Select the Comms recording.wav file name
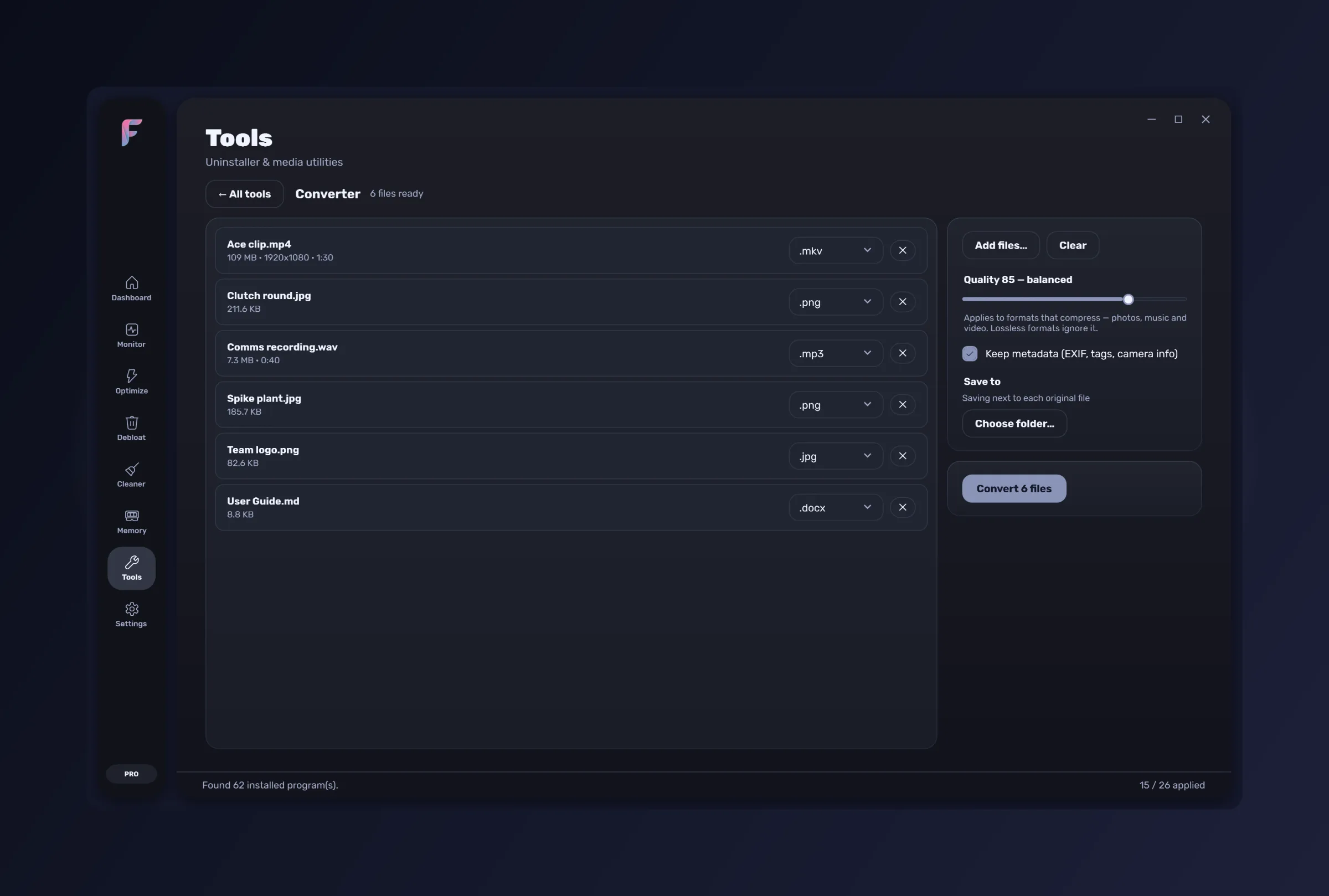Image resolution: width=1329 pixels, height=896 pixels. pyautogui.click(x=282, y=347)
